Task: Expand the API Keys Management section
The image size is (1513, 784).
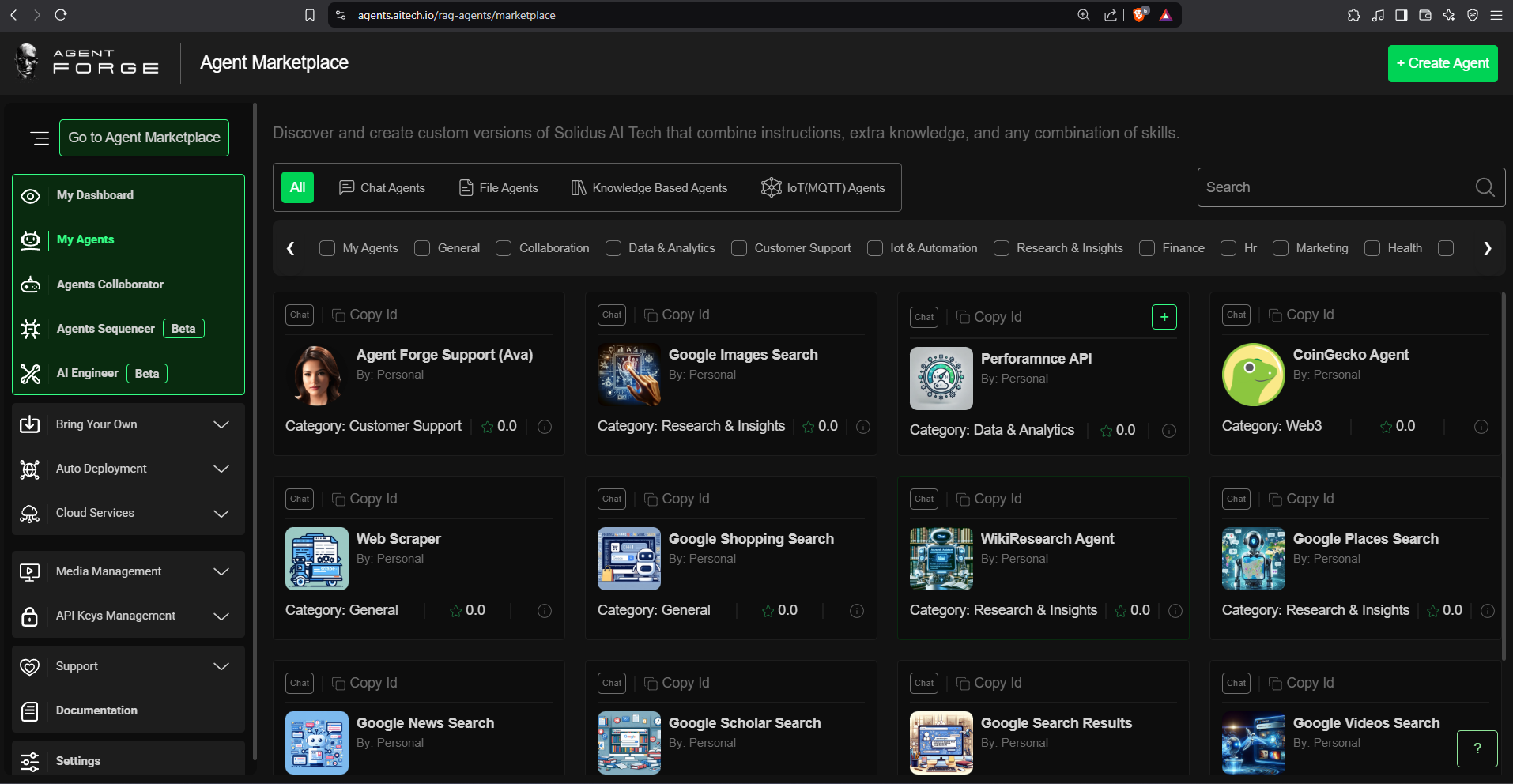Action: pos(128,616)
